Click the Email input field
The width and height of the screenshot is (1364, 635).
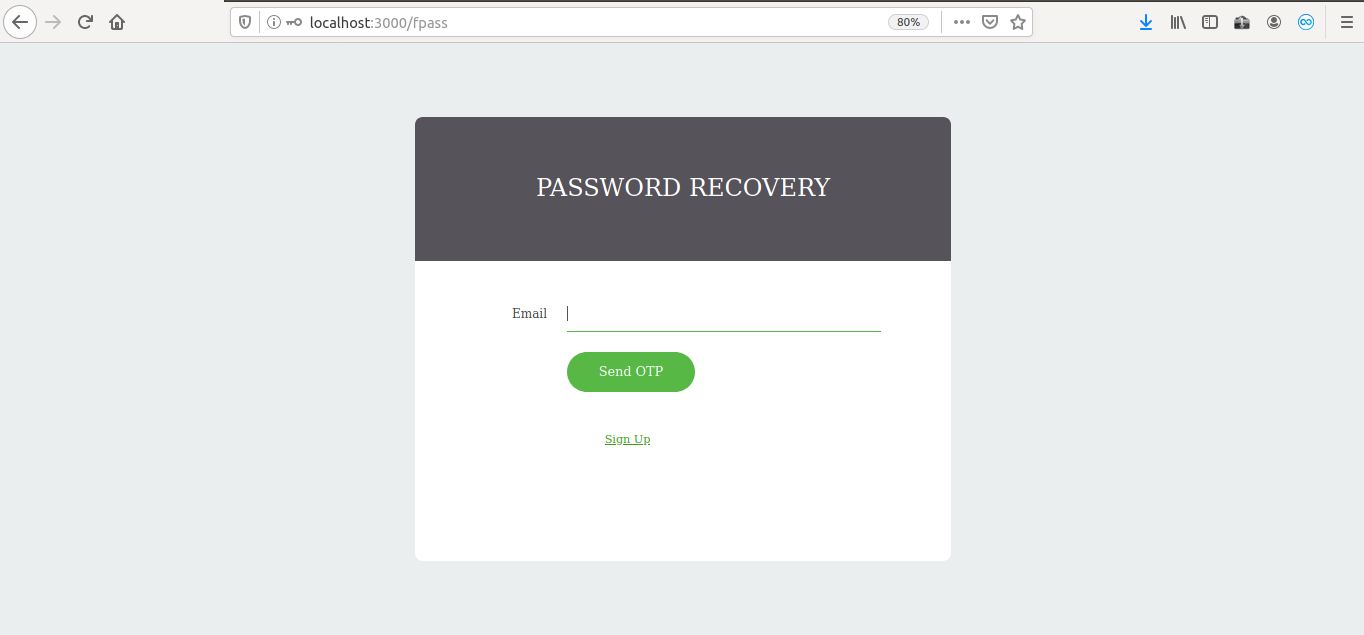[x=724, y=314]
